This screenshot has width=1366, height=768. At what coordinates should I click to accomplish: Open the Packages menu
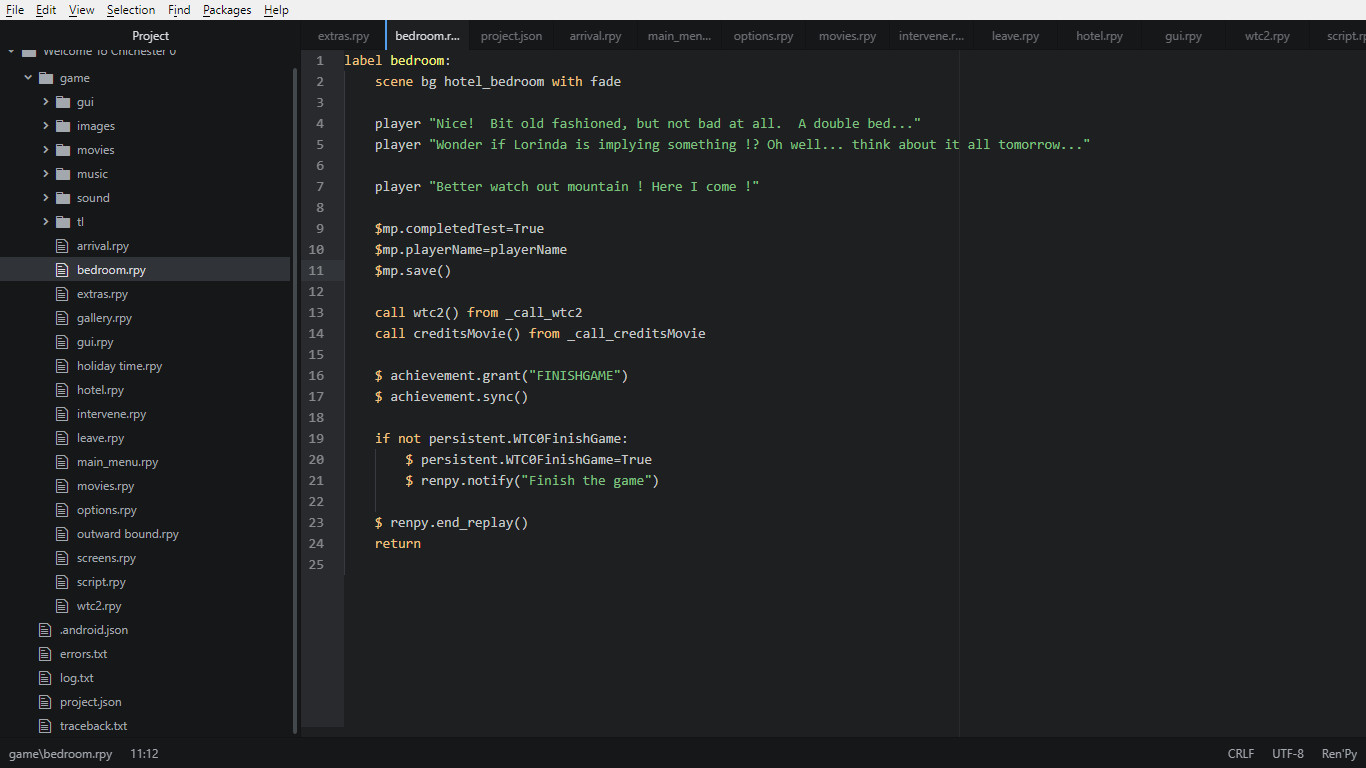[226, 10]
